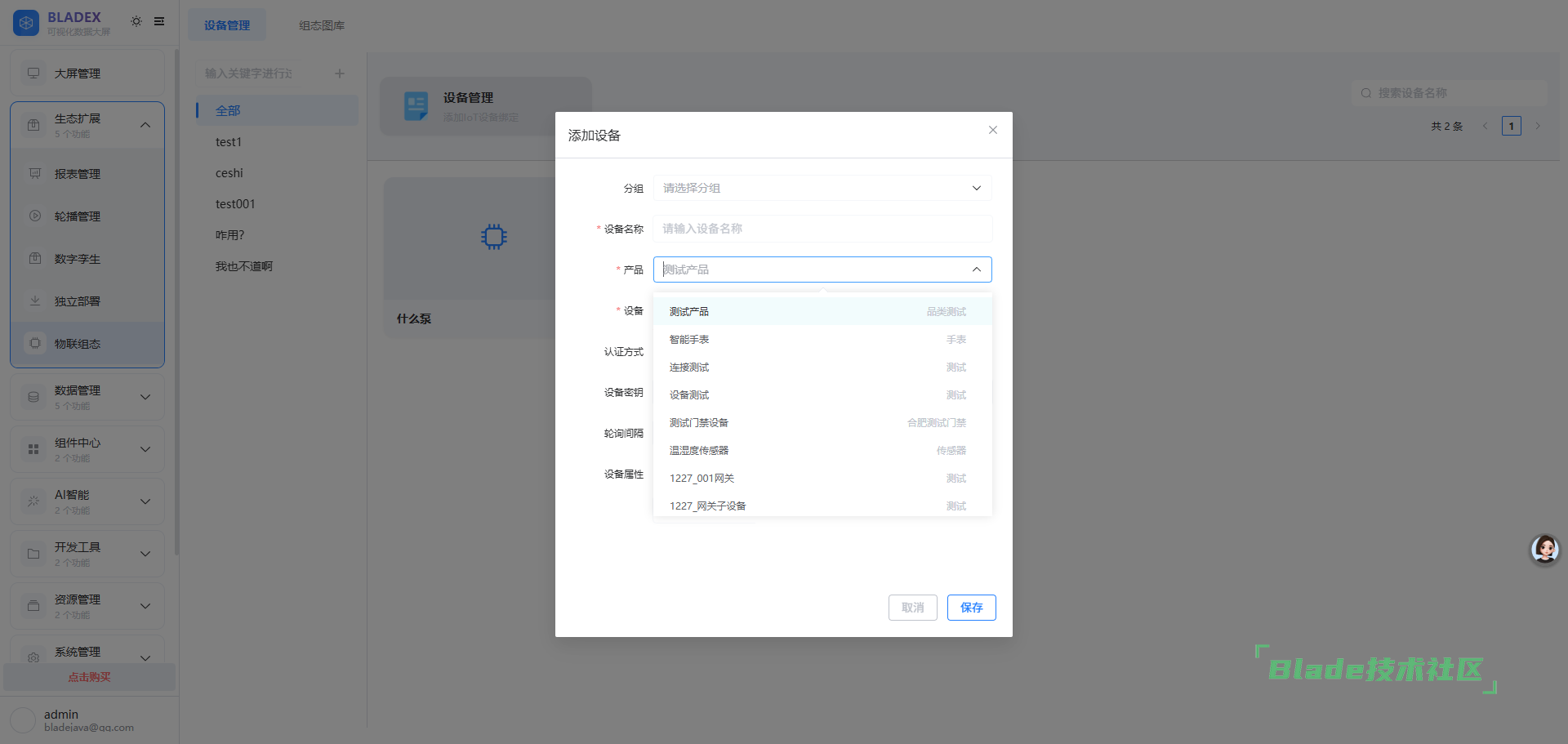The width and height of the screenshot is (1568, 744).
Task: Click the 数字孪生 icon in sidebar
Action: (35, 259)
